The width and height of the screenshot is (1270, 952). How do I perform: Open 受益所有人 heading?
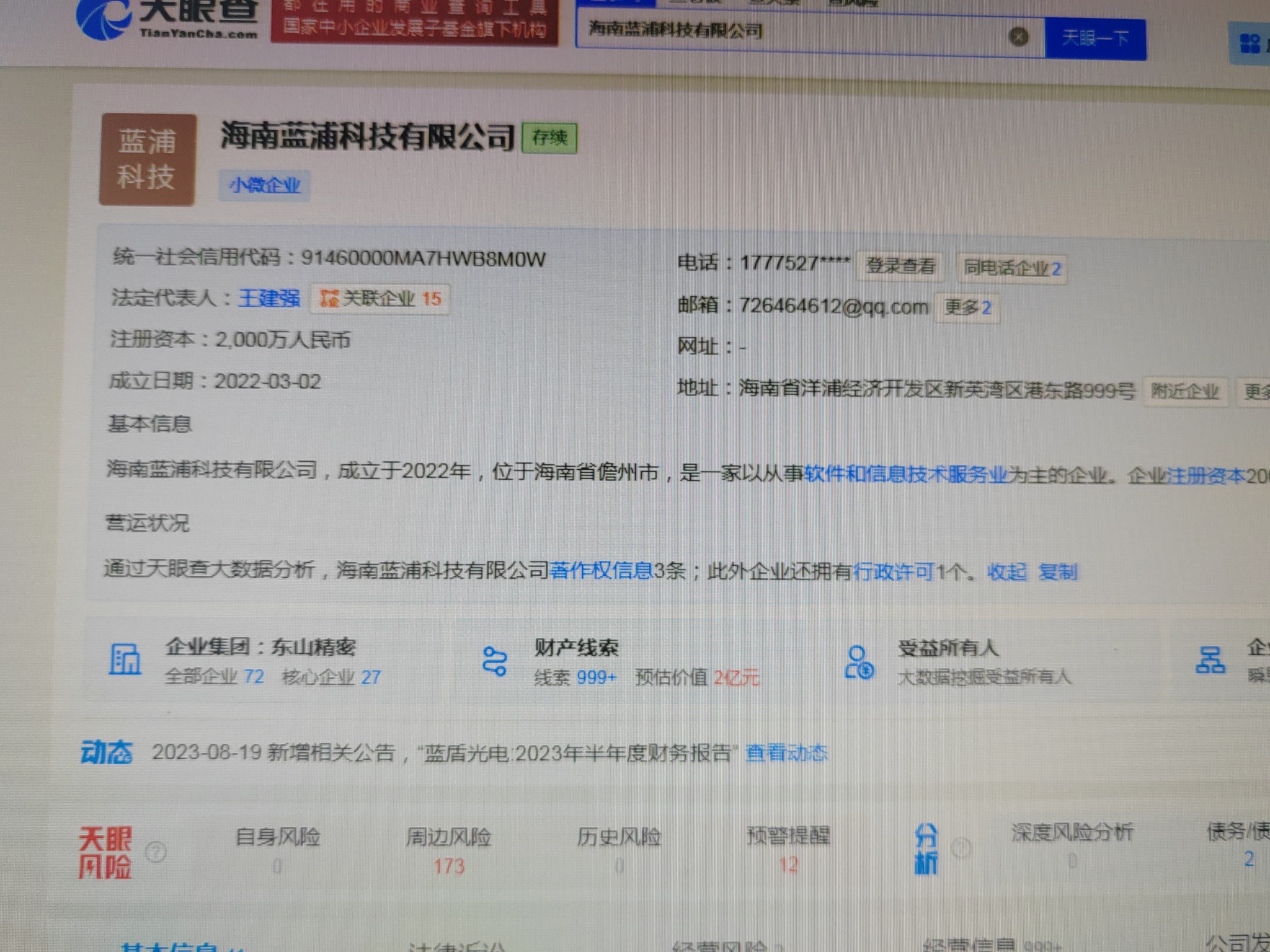[948, 648]
